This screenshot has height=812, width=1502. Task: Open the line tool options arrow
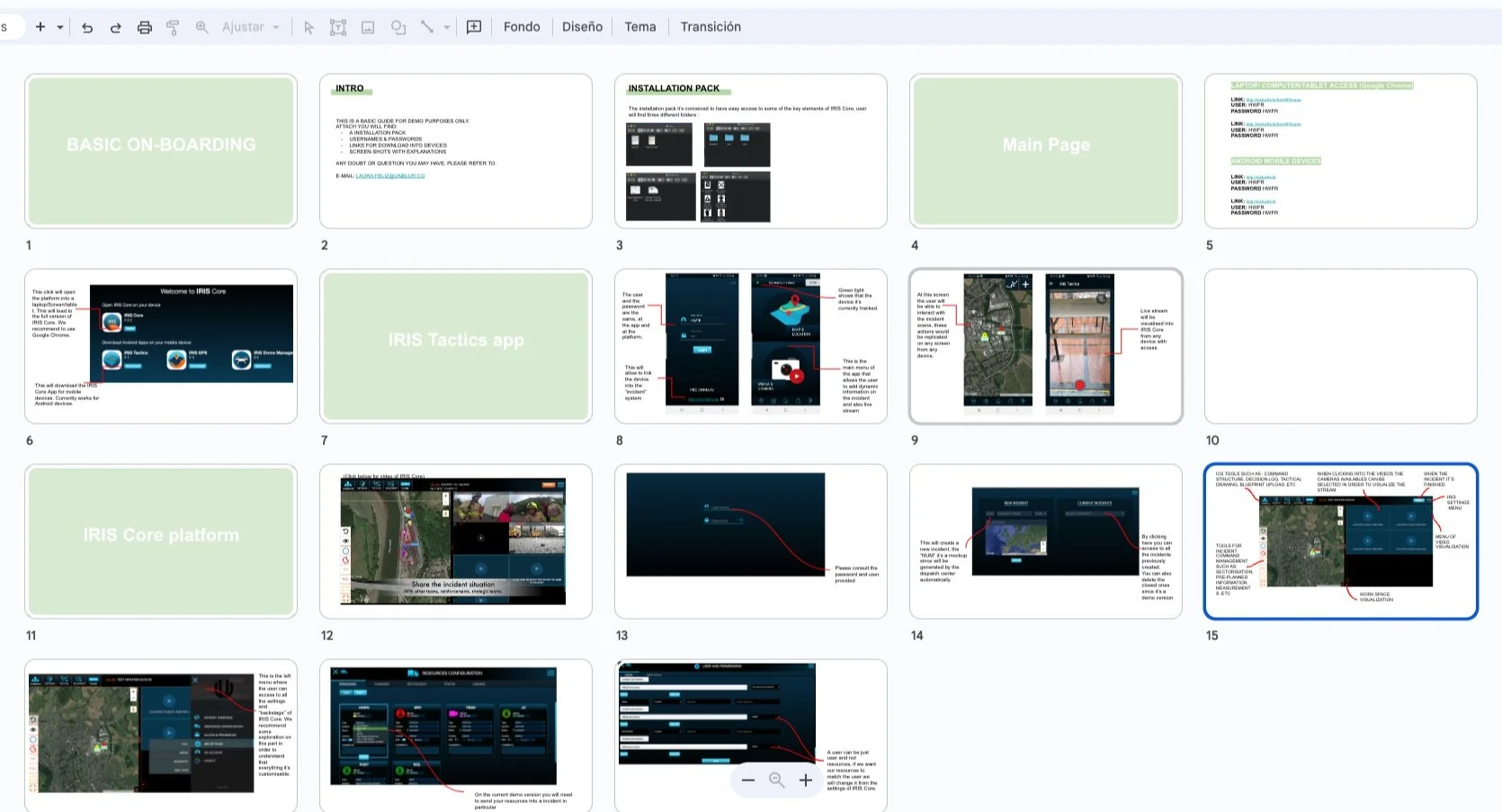[446, 27]
